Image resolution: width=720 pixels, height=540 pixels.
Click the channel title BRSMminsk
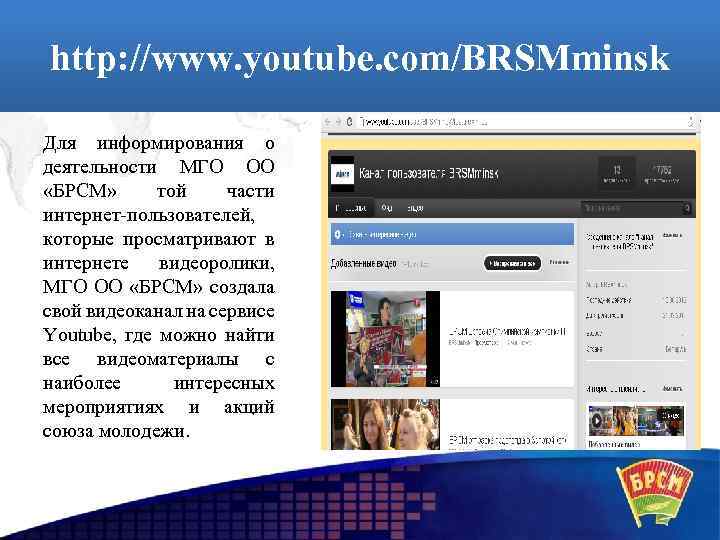coord(428,174)
